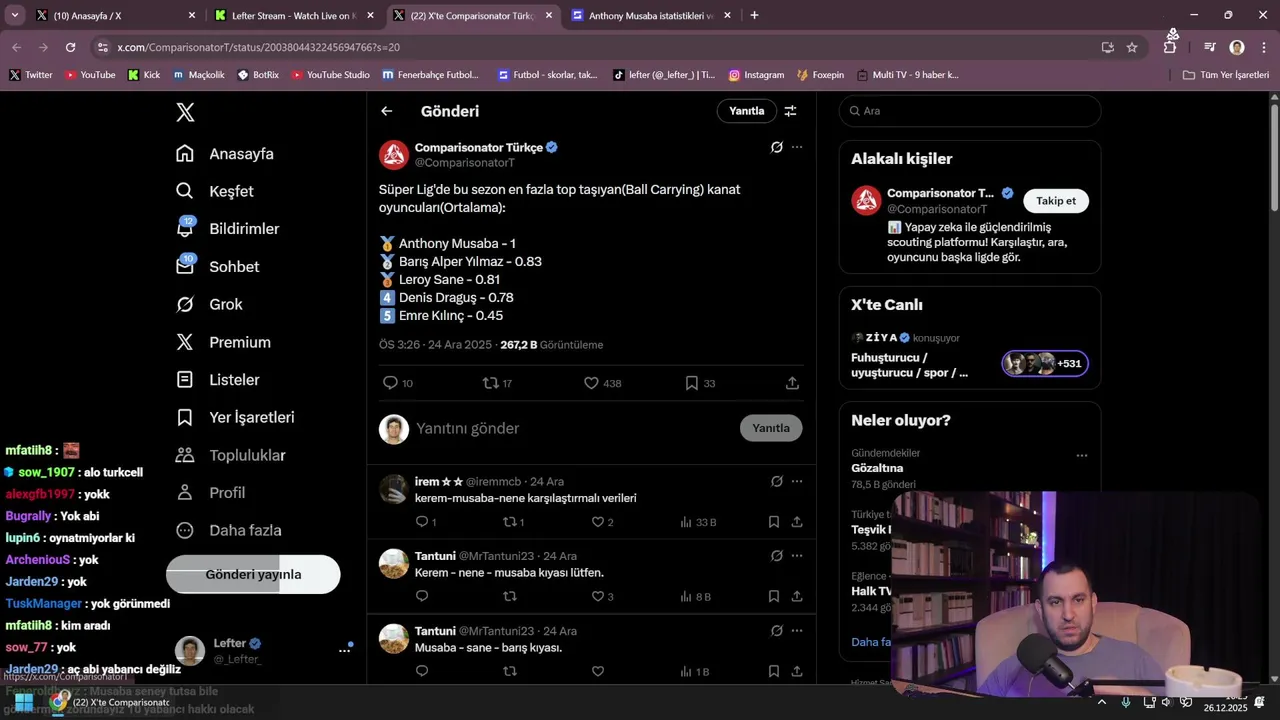Open Premium page

(223, 342)
